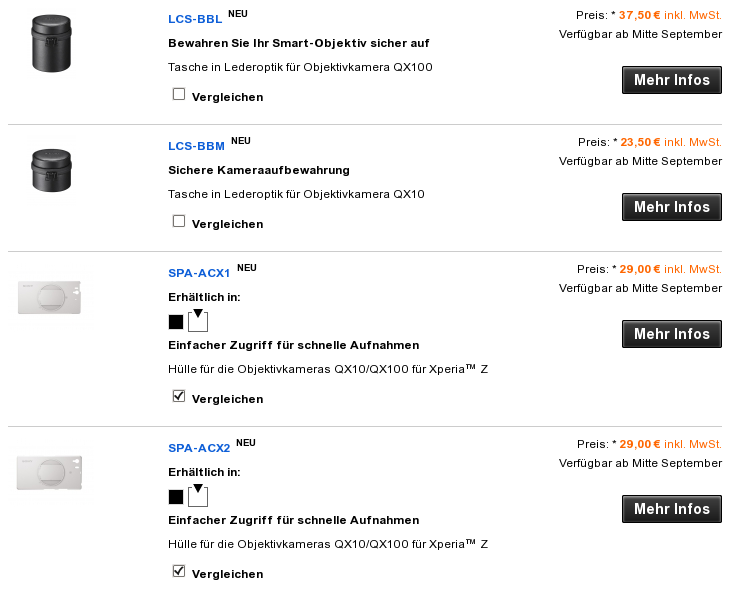738x590 pixels.
Task: Open the LCS-BBL product link
Action: [195, 19]
